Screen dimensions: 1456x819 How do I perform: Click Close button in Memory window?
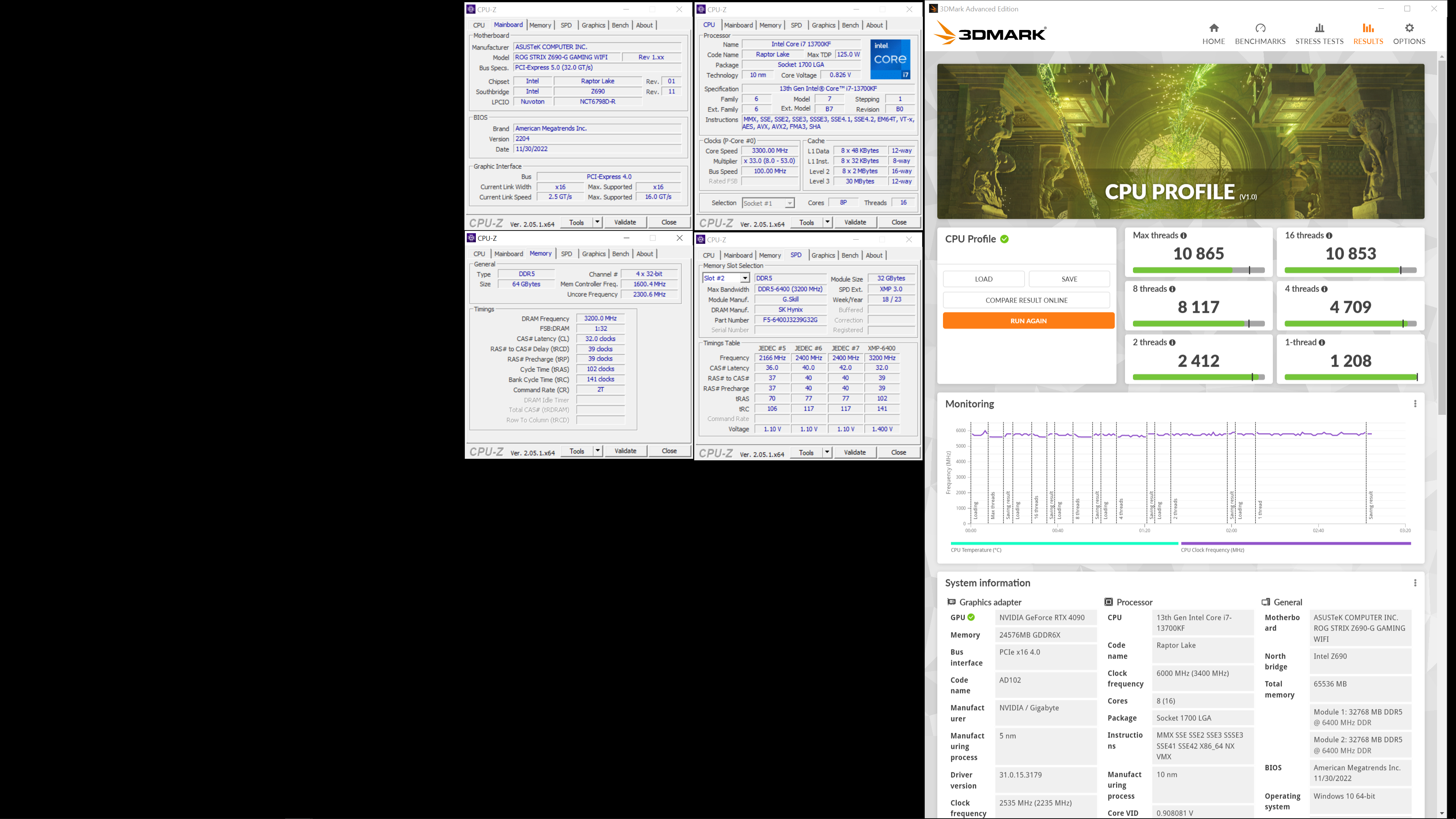click(669, 450)
